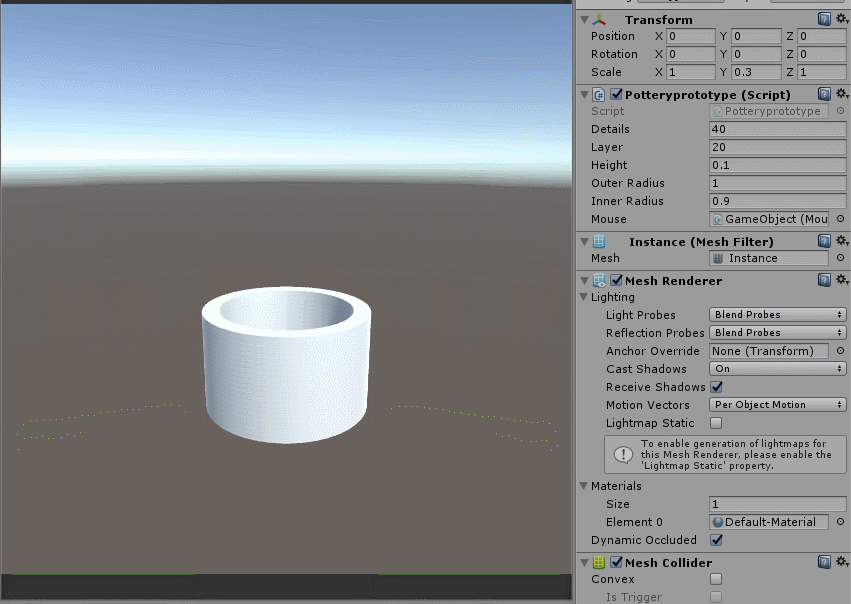Viewport: 851px width, 604px height.
Task: Open the Motion Vectors dropdown
Action: coord(777,405)
